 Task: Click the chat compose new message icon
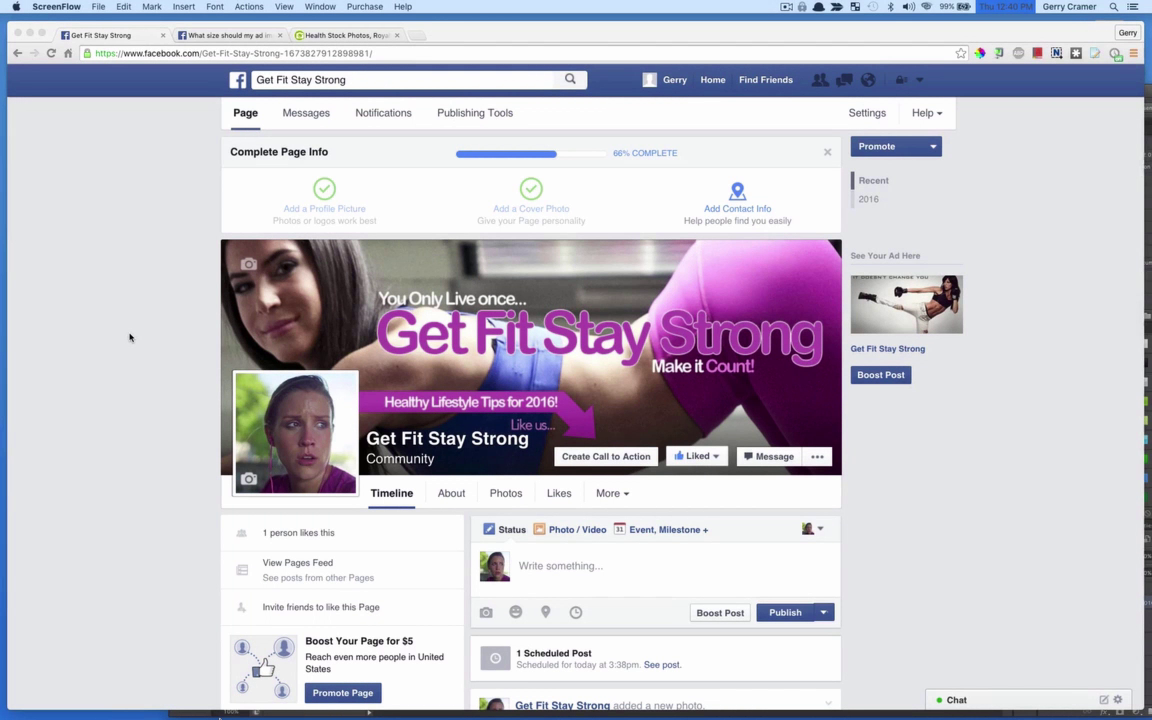pos(1104,699)
